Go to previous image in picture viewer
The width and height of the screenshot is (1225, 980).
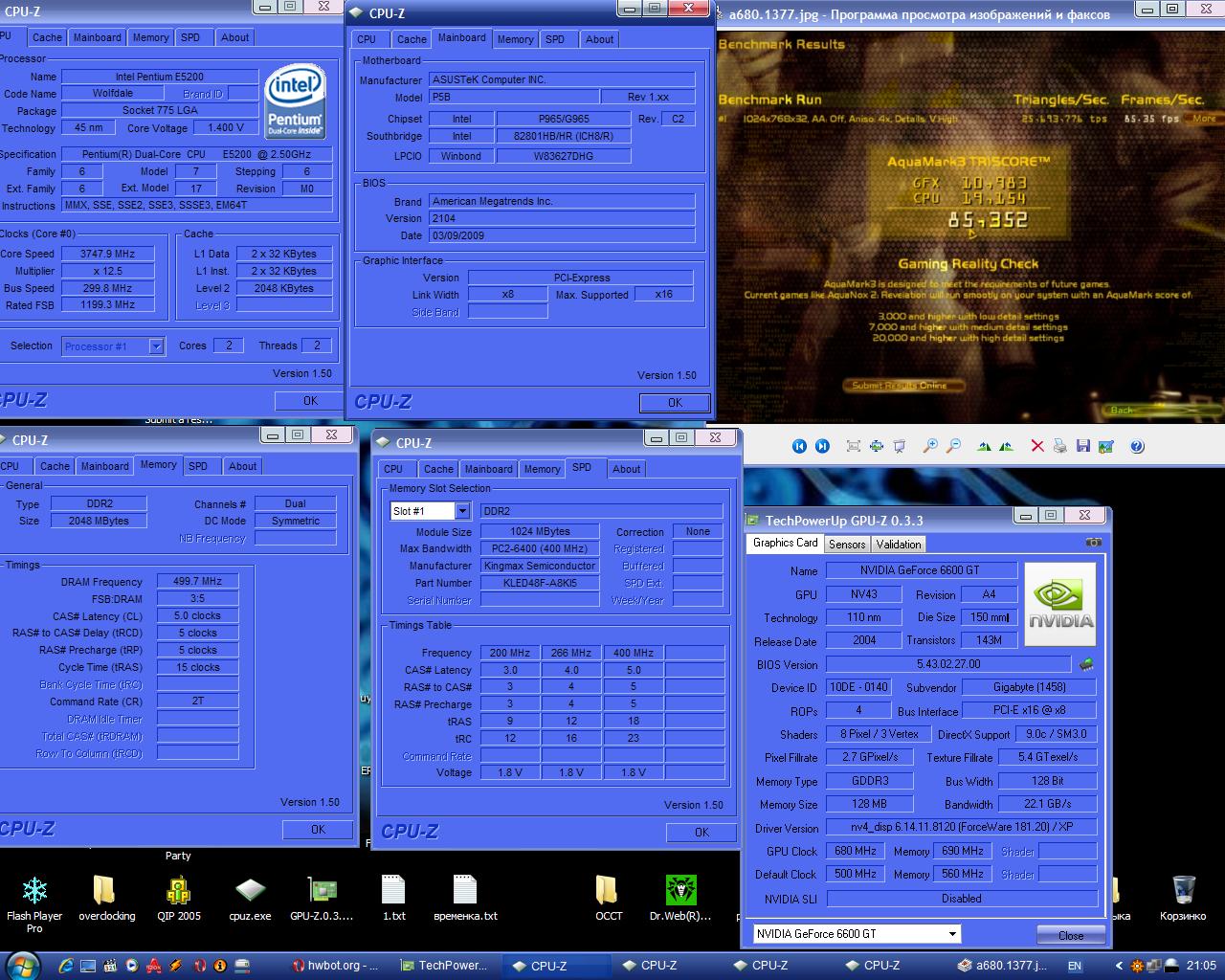pos(799,446)
